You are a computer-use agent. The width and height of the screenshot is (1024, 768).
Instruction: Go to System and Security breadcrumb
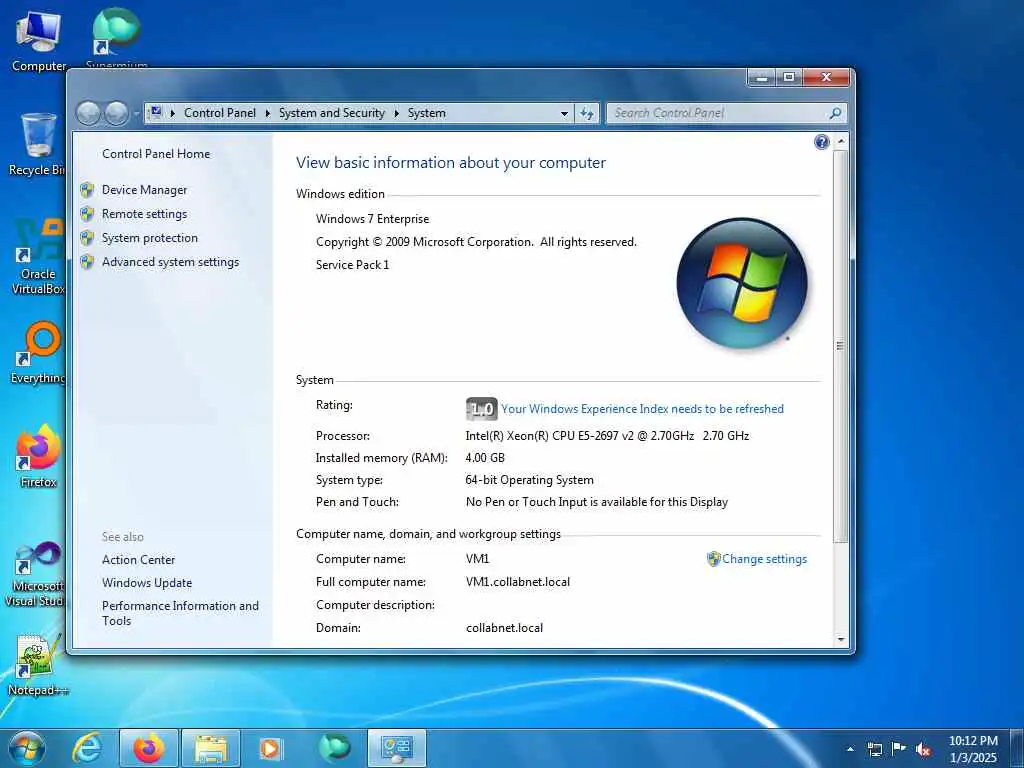(332, 113)
